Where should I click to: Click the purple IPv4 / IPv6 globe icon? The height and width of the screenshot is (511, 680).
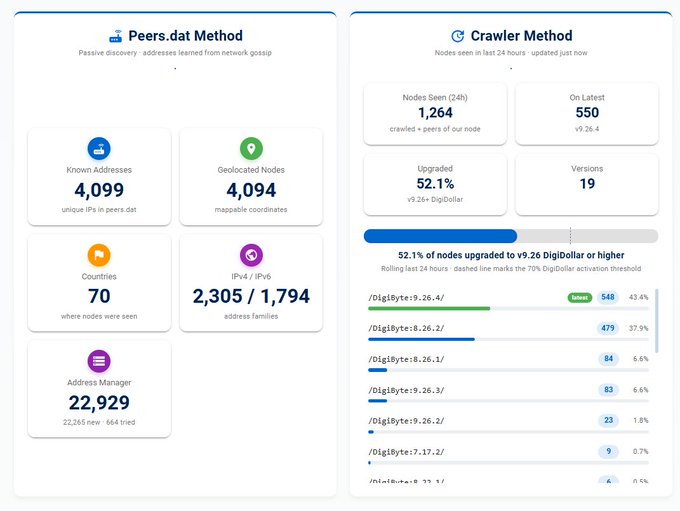251,255
